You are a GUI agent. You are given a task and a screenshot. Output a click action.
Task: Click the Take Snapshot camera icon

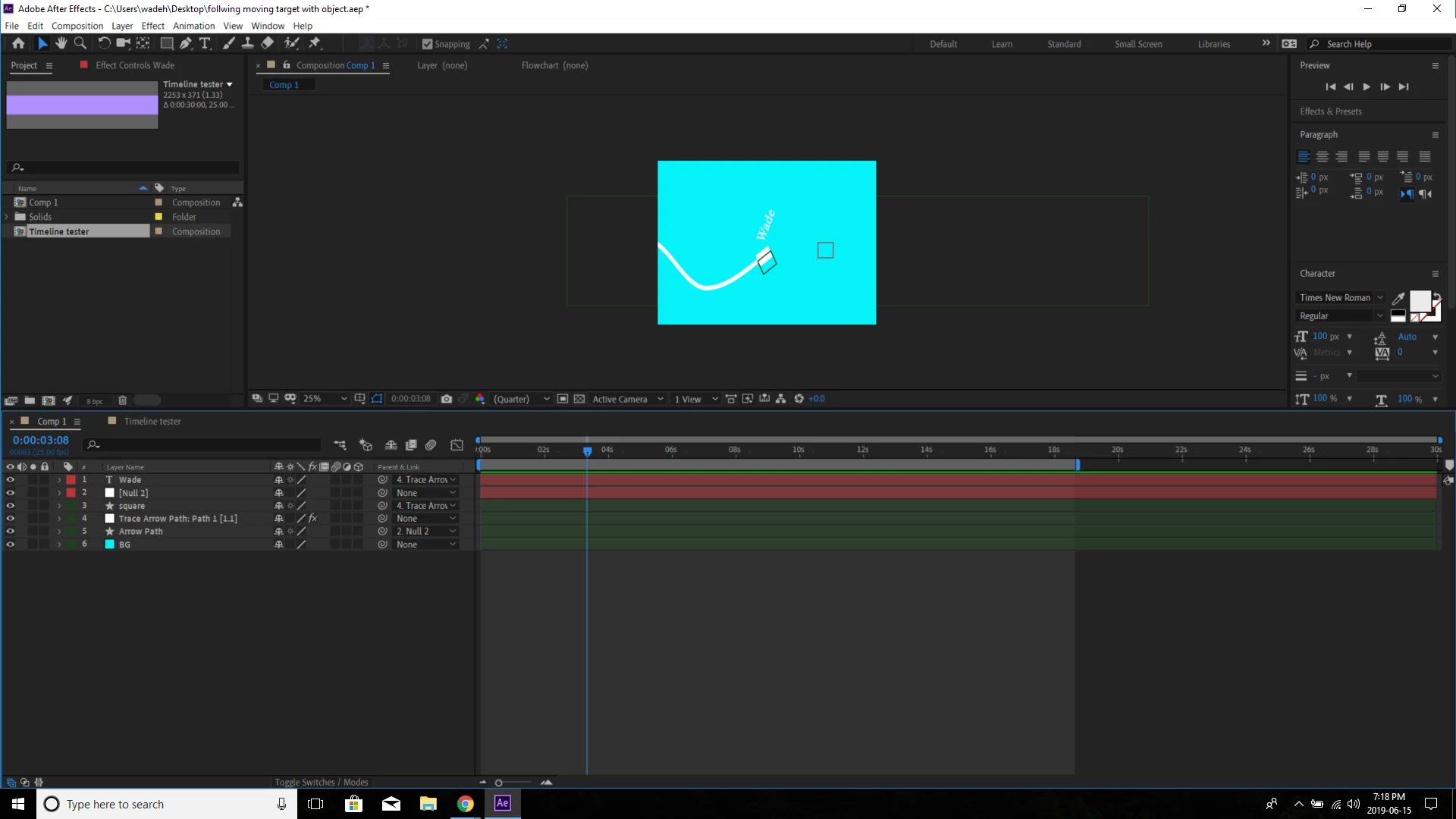point(447,399)
